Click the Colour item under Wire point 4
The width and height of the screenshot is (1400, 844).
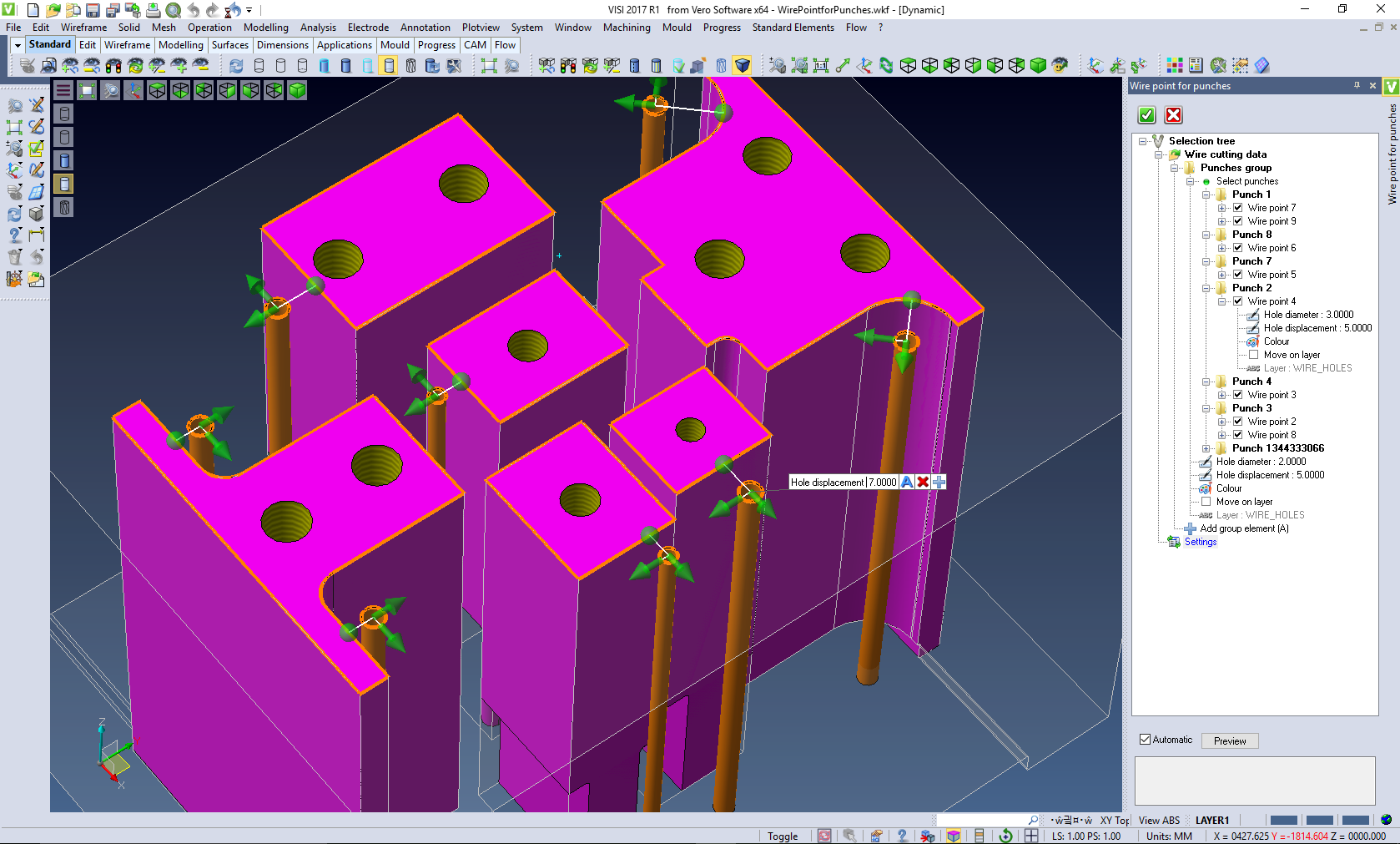coord(1276,341)
